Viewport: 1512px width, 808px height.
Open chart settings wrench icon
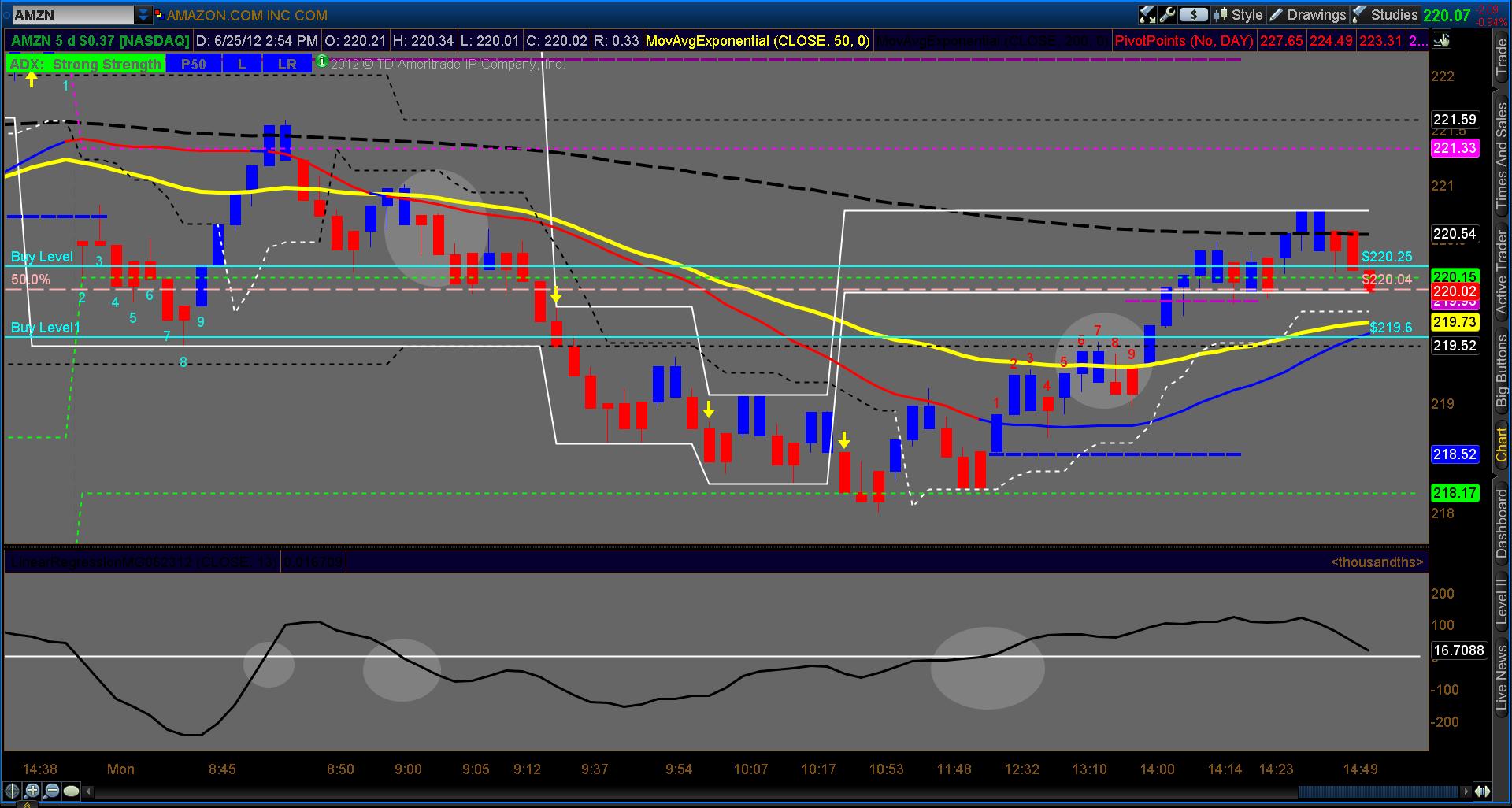click(x=1167, y=15)
